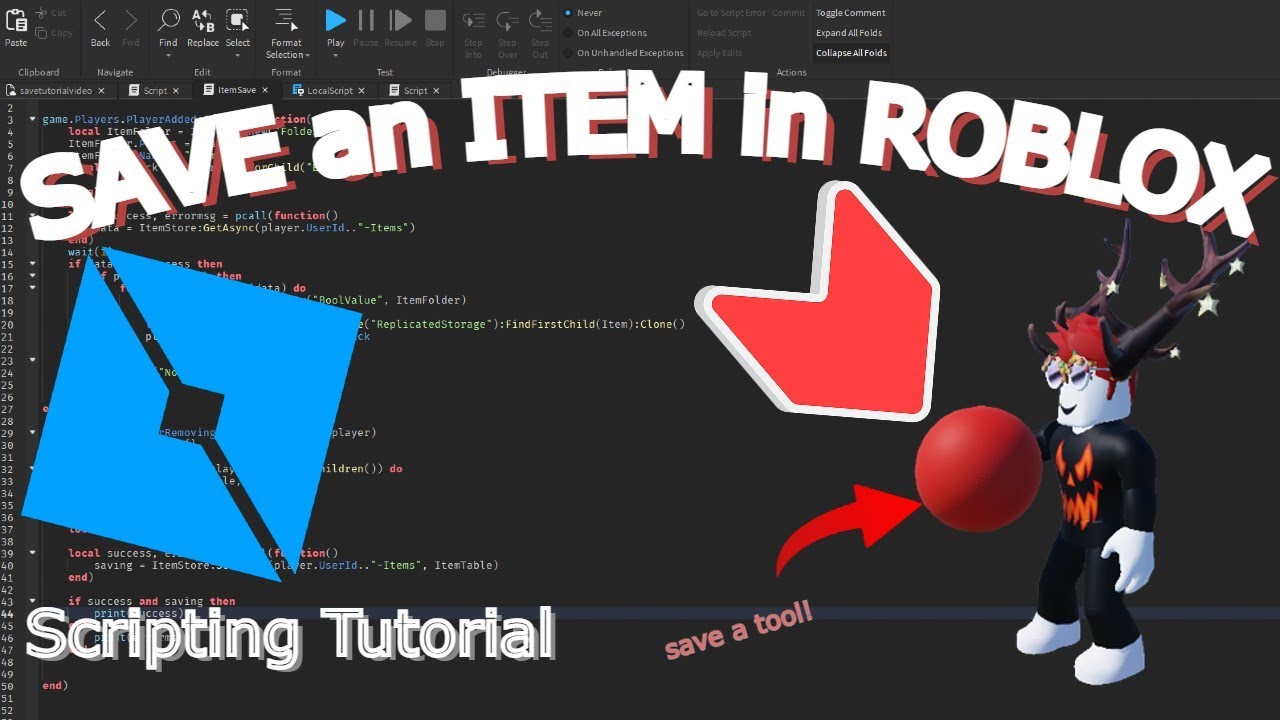Viewport: 1280px width, 720px height.
Task: Collapse the code fold at line 43
Action: [x=33, y=601]
